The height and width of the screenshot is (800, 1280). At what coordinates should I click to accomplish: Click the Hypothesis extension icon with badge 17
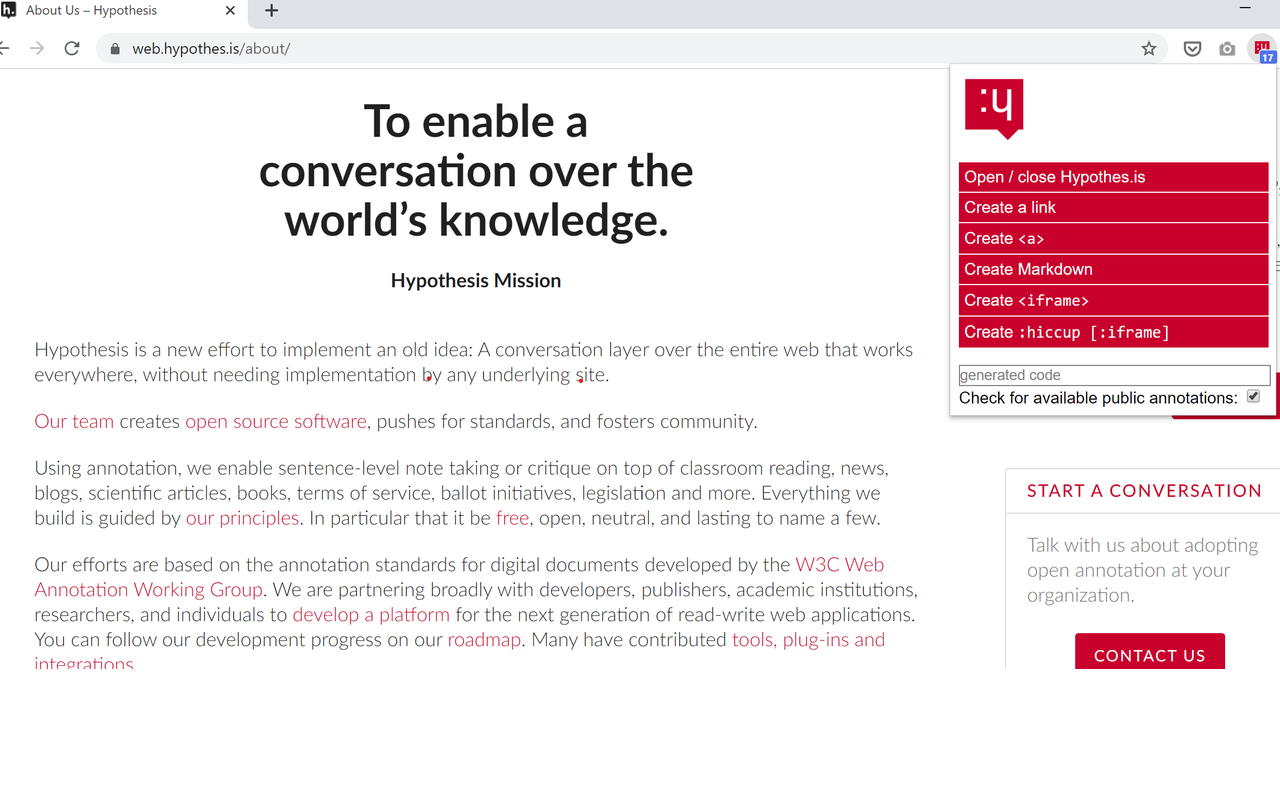coord(1262,48)
